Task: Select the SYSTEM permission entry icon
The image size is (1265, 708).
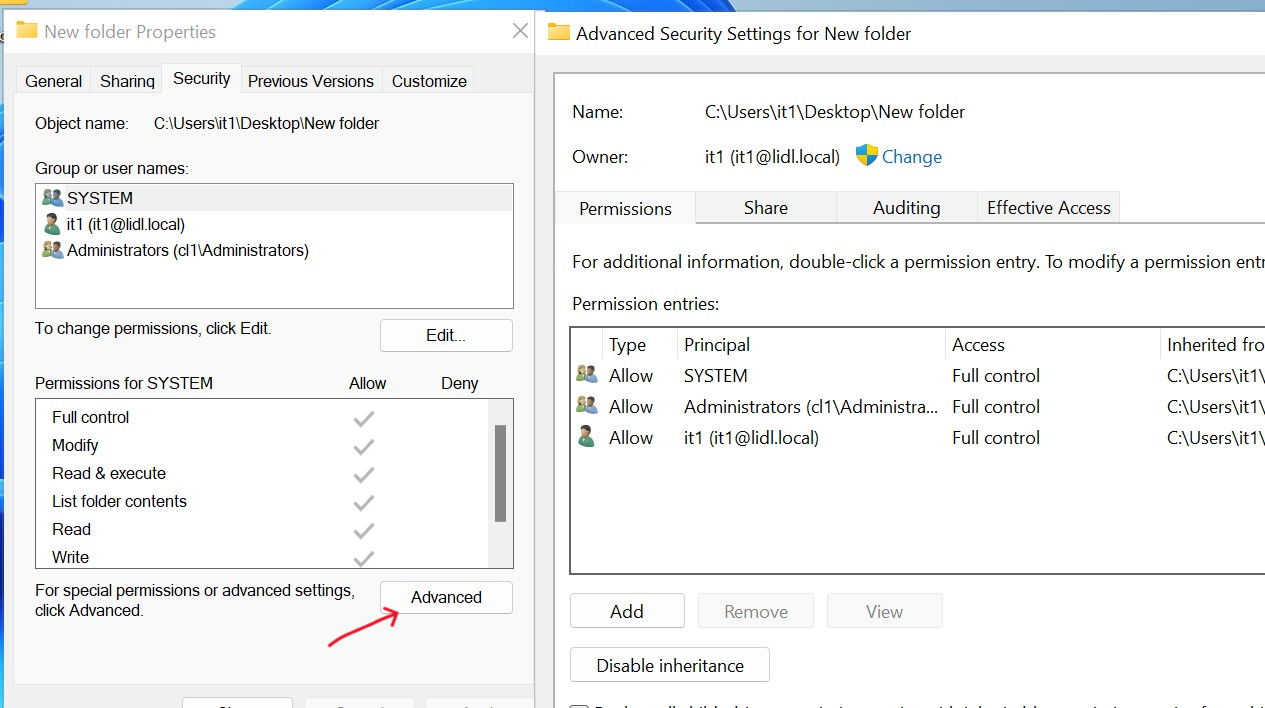Action: click(587, 375)
